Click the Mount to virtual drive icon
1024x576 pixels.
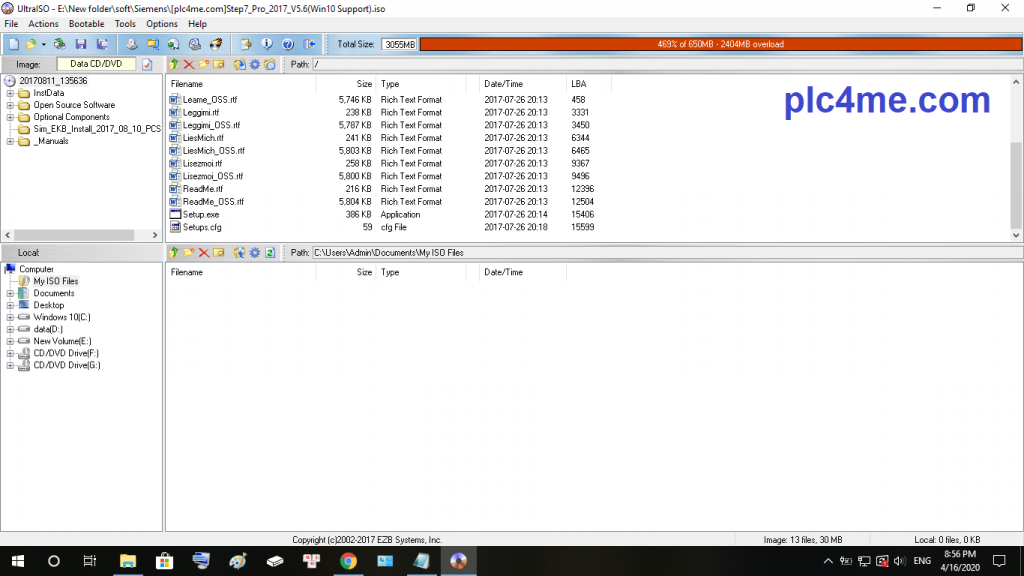[x=194, y=44]
